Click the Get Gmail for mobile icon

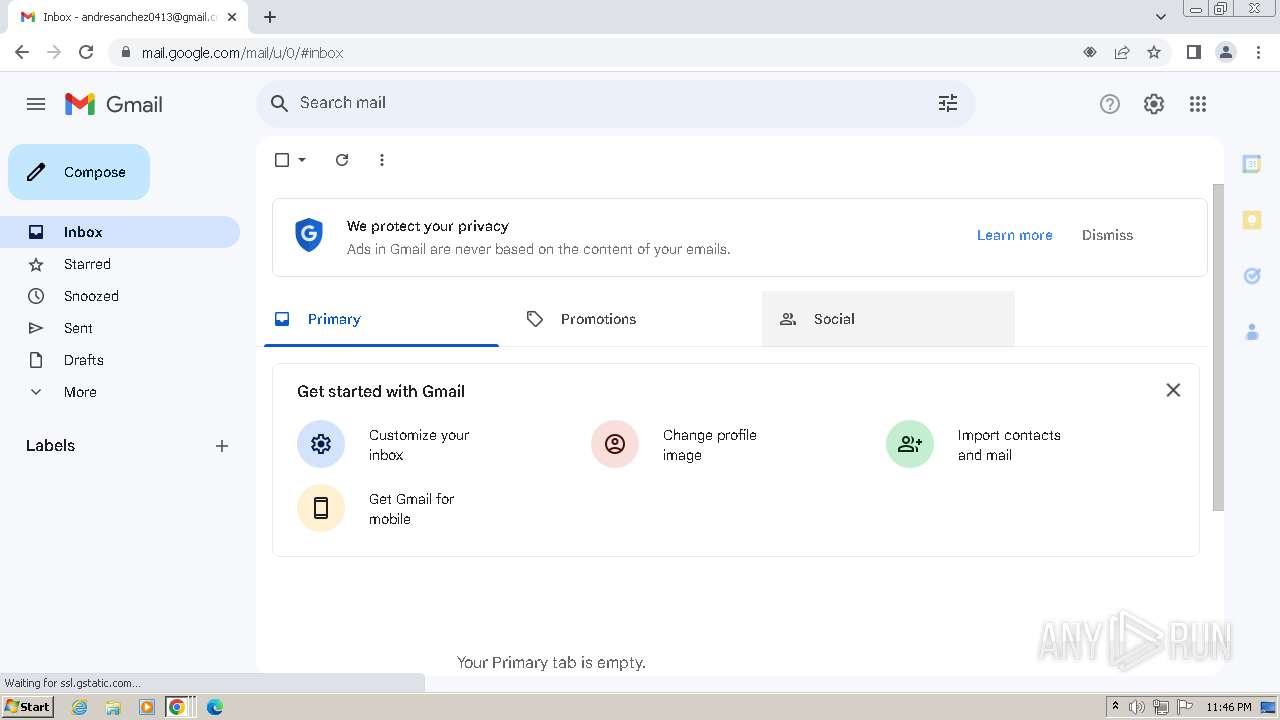click(321, 508)
